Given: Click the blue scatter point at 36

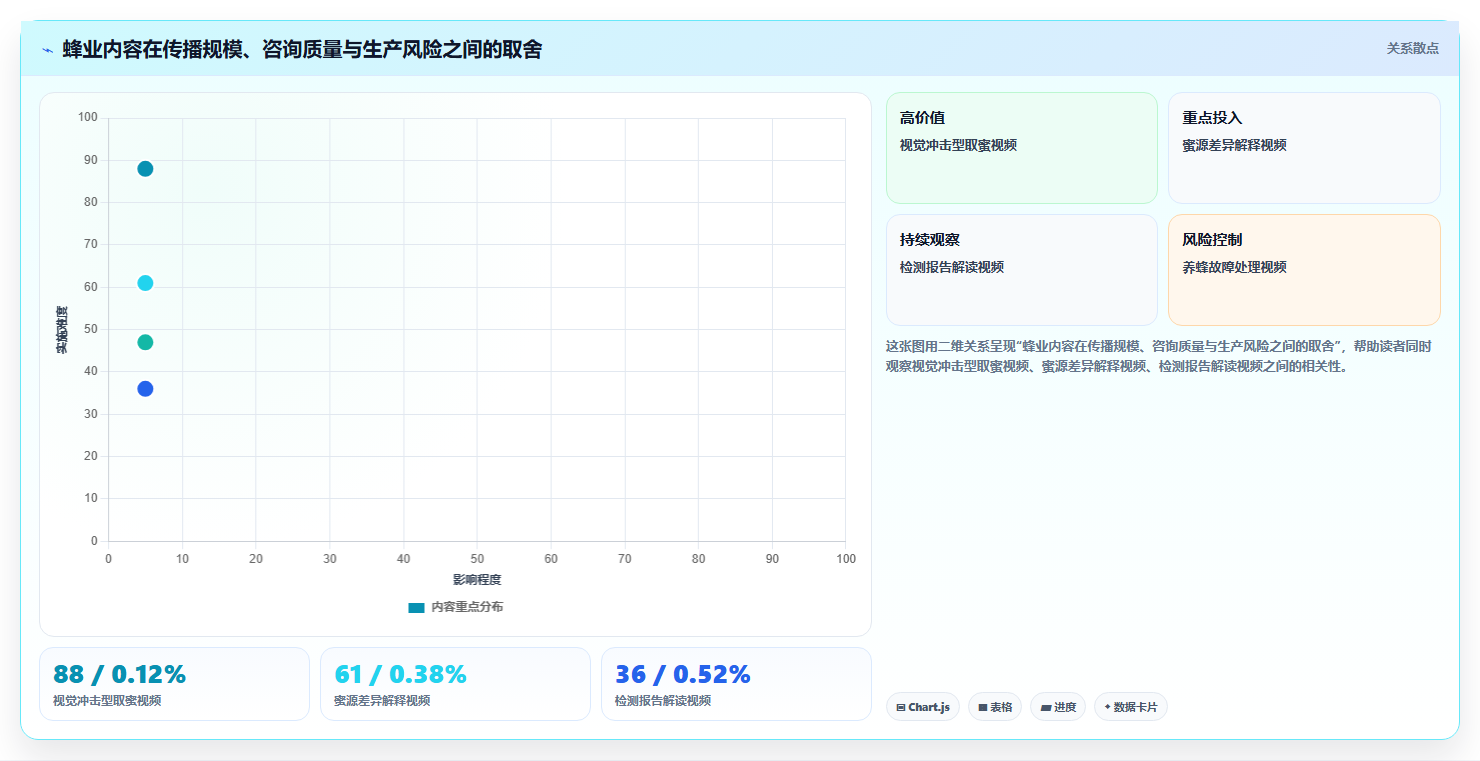Looking at the screenshot, I should [145, 389].
